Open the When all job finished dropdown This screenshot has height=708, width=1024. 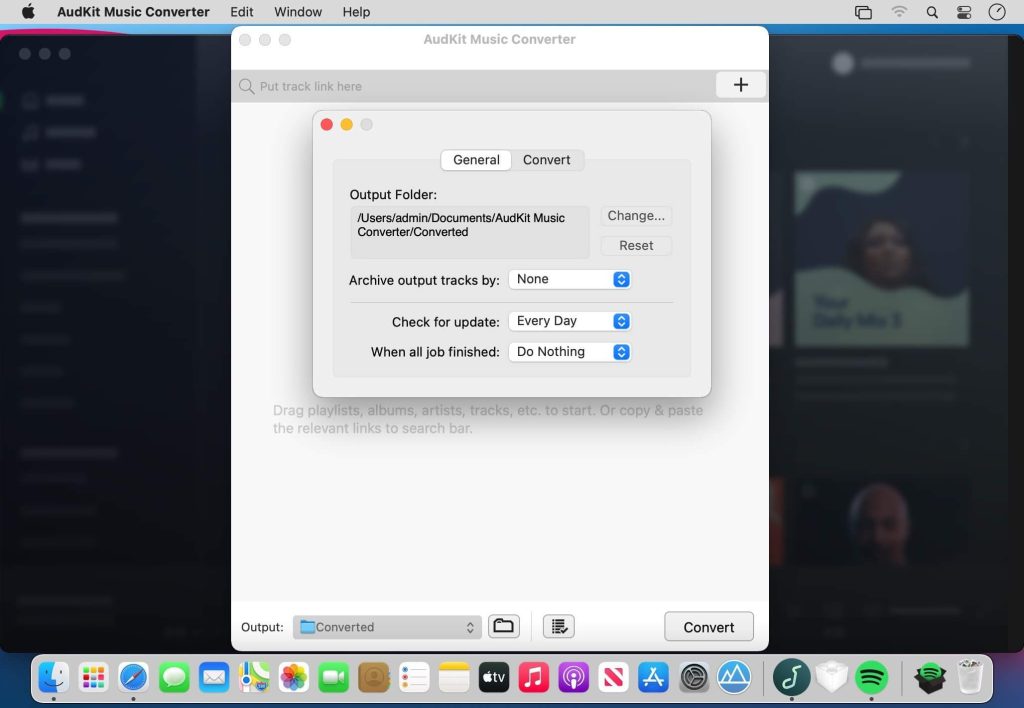[x=569, y=351]
